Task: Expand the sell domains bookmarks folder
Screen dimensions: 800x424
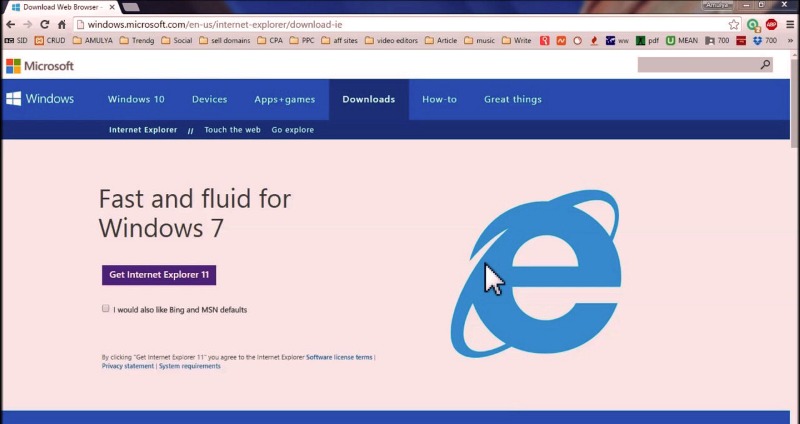Action: pos(224,40)
